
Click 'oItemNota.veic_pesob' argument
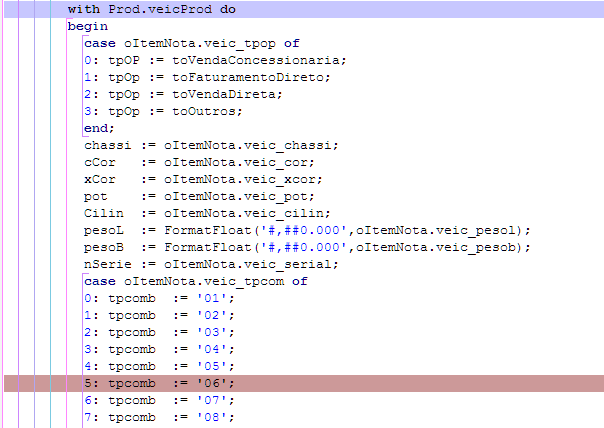tap(436, 247)
